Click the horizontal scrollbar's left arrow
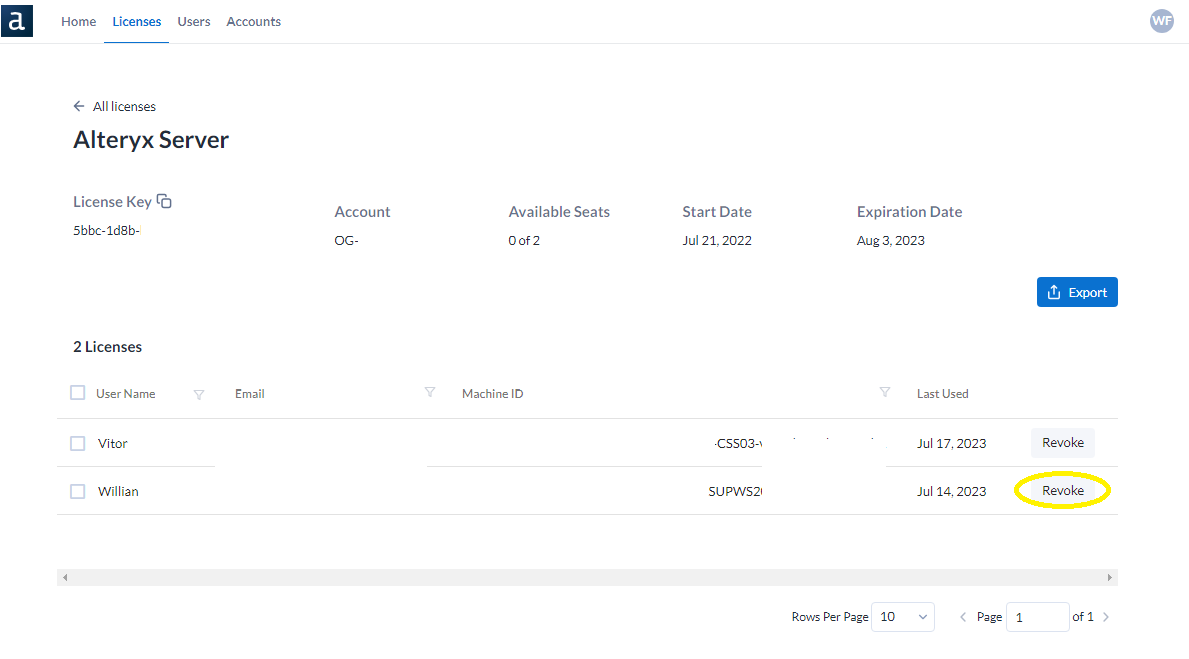 click(x=65, y=578)
